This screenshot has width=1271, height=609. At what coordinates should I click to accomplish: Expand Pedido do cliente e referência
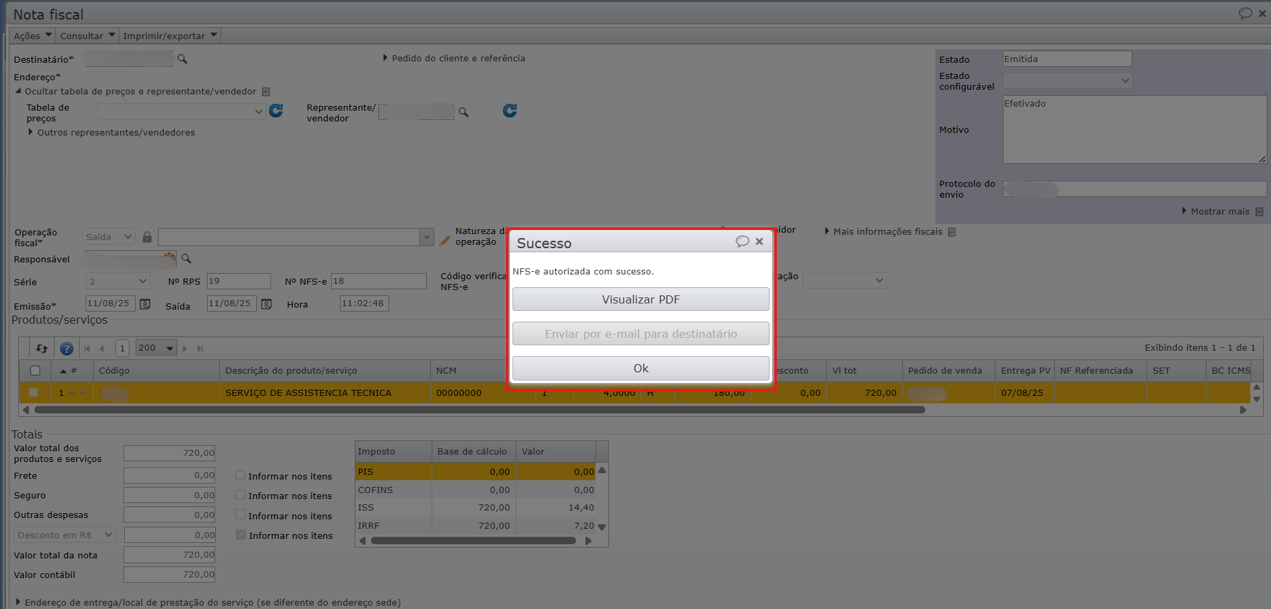[x=385, y=58]
